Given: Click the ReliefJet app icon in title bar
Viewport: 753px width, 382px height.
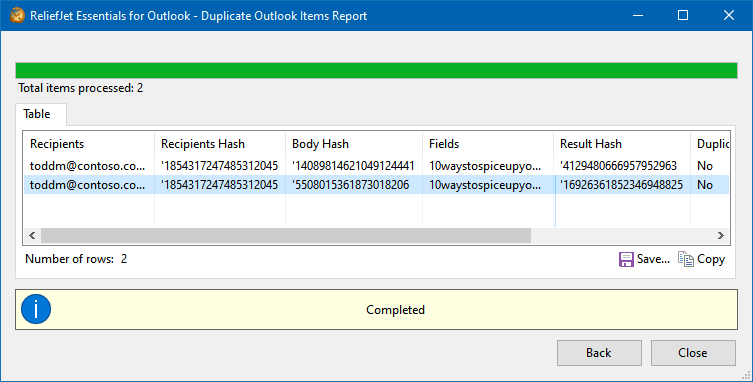Looking at the screenshot, I should (x=17, y=15).
